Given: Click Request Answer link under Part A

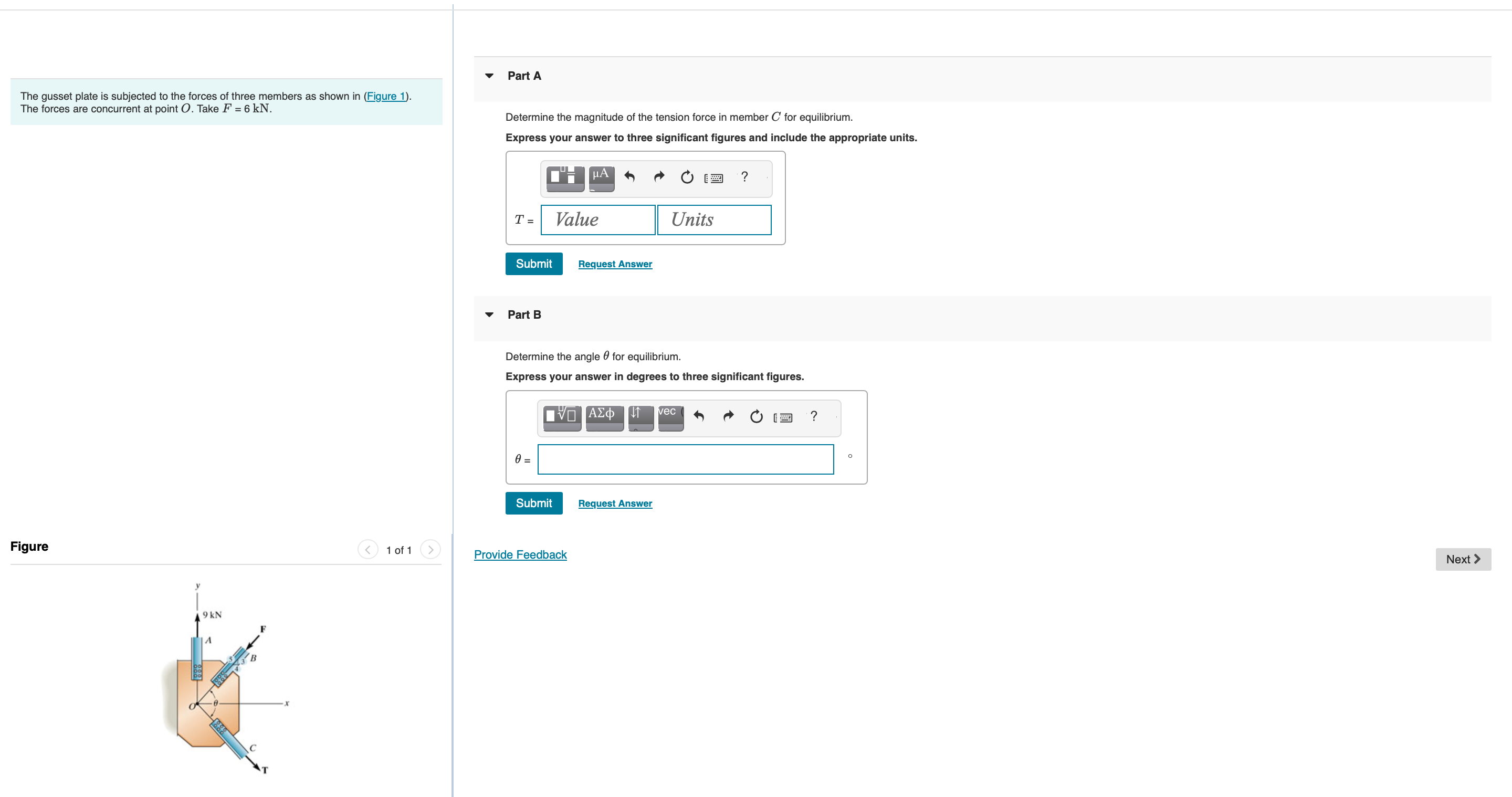Looking at the screenshot, I should pos(615,264).
